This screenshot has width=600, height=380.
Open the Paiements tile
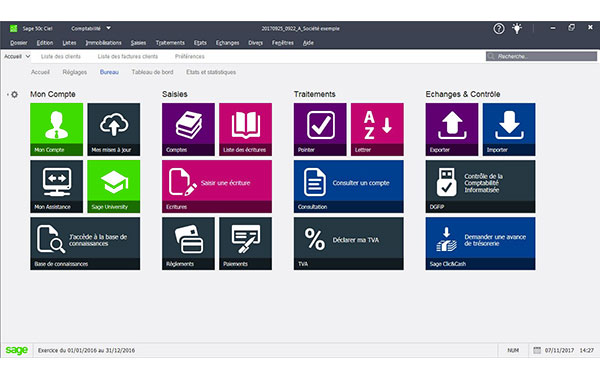[x=246, y=243]
